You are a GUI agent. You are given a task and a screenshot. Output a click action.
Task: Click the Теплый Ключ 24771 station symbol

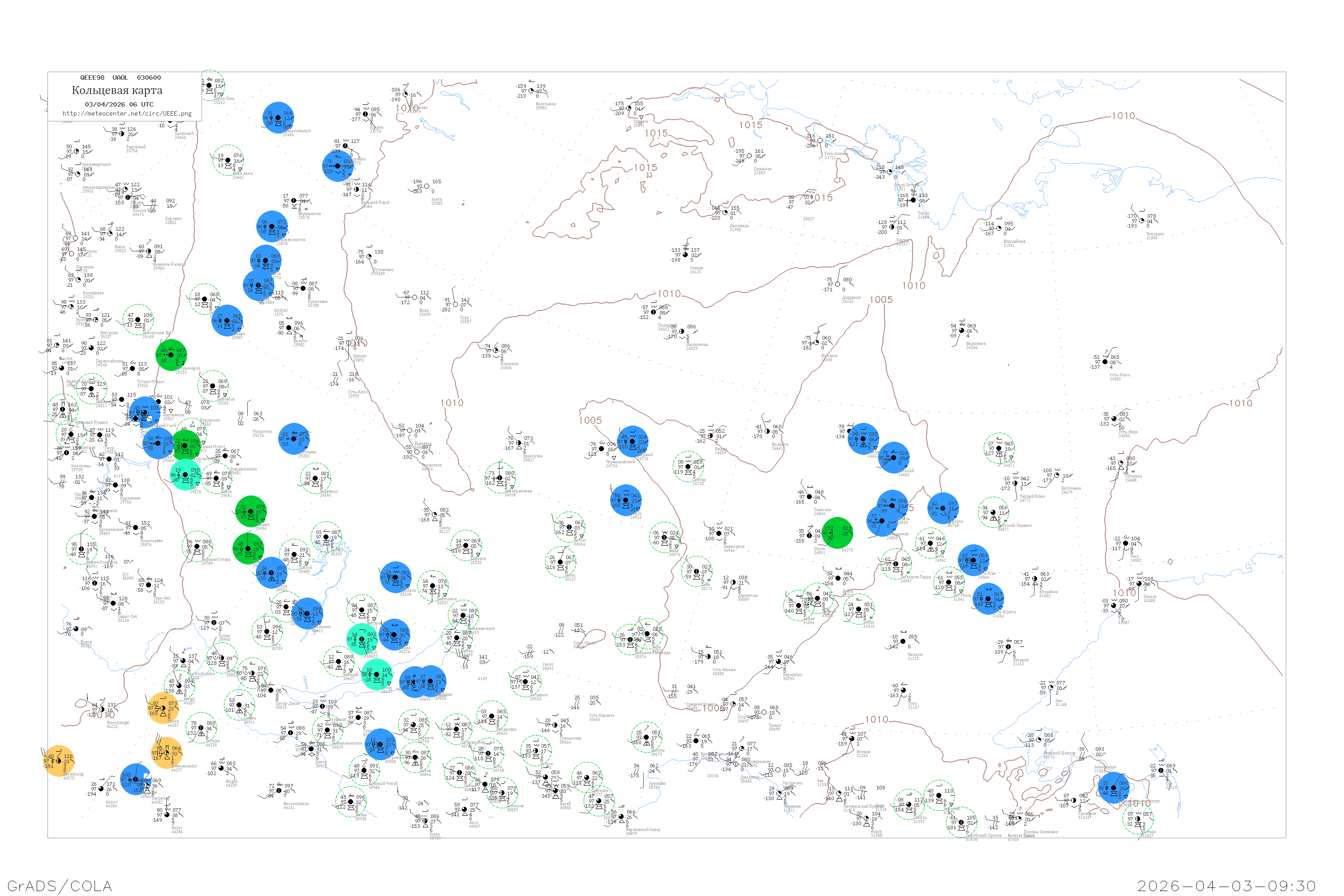click(x=1016, y=483)
